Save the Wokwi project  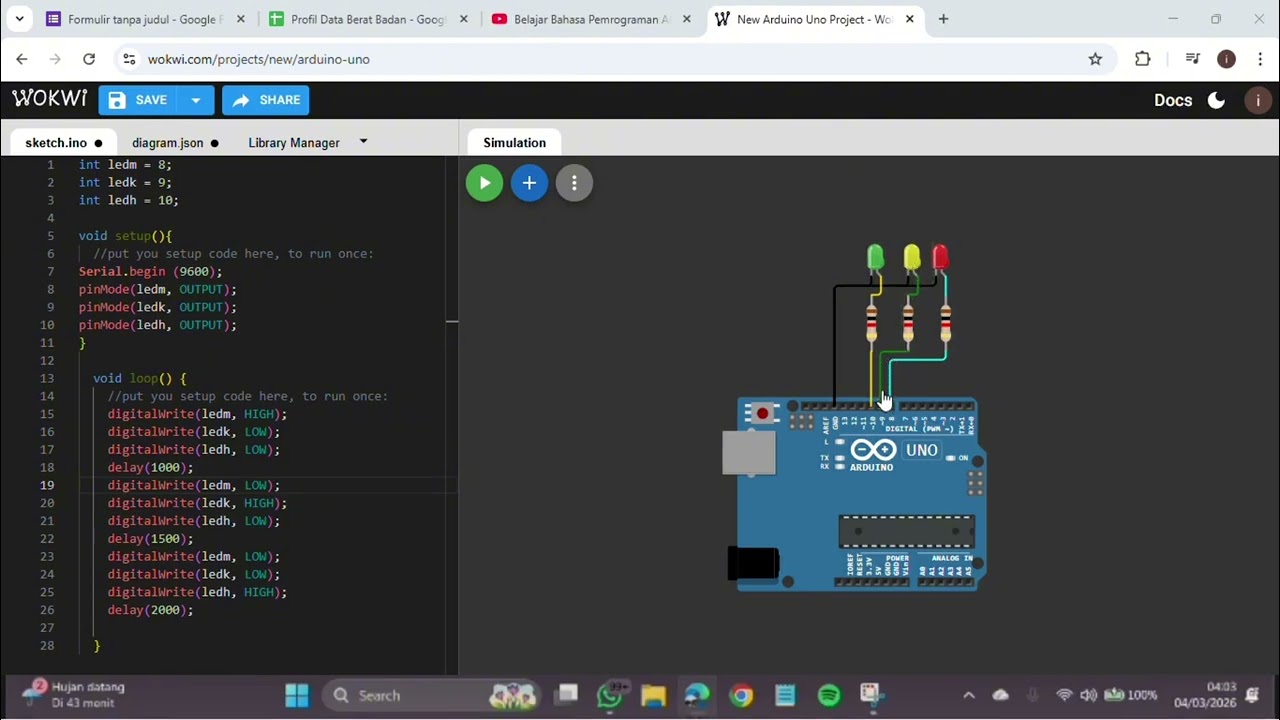click(139, 100)
